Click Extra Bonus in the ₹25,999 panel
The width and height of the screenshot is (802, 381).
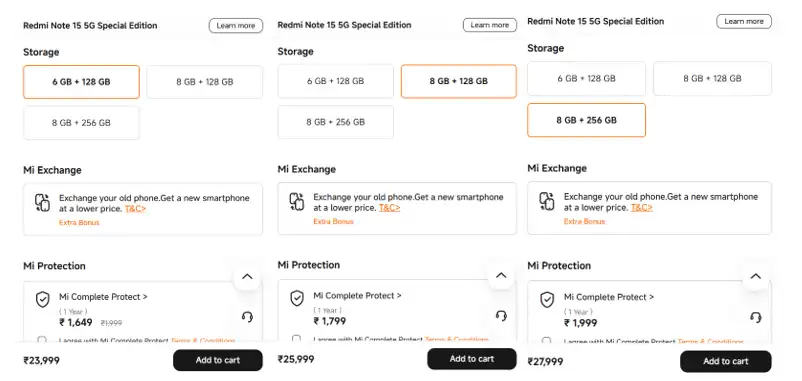click(333, 221)
